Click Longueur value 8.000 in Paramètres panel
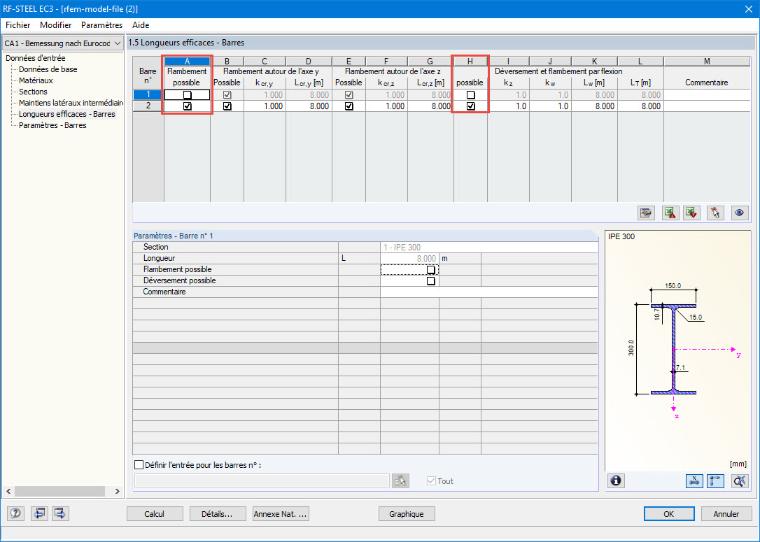 (410, 258)
